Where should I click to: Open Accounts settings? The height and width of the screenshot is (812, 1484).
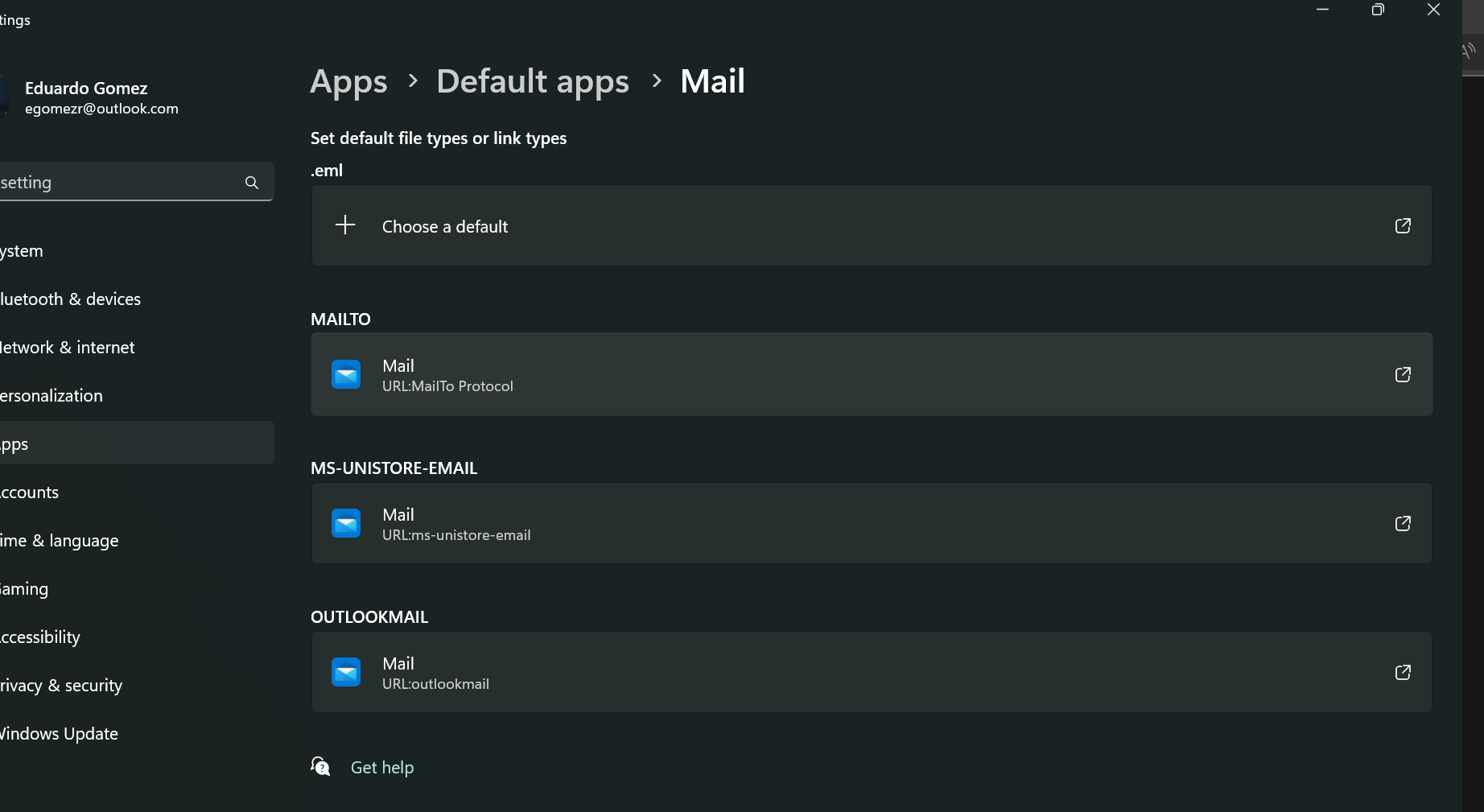coord(29,492)
